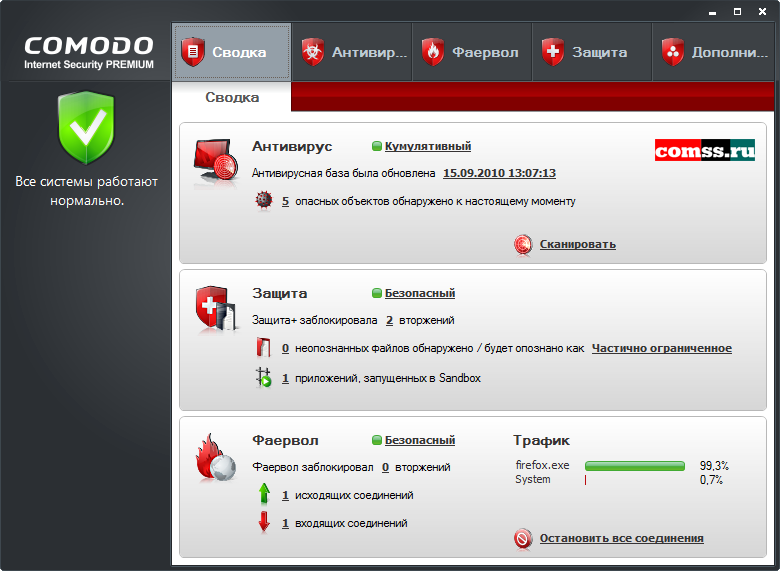The height and width of the screenshot is (571, 780).
Task: Open the 5 dangerous objects count link
Action: [286, 201]
